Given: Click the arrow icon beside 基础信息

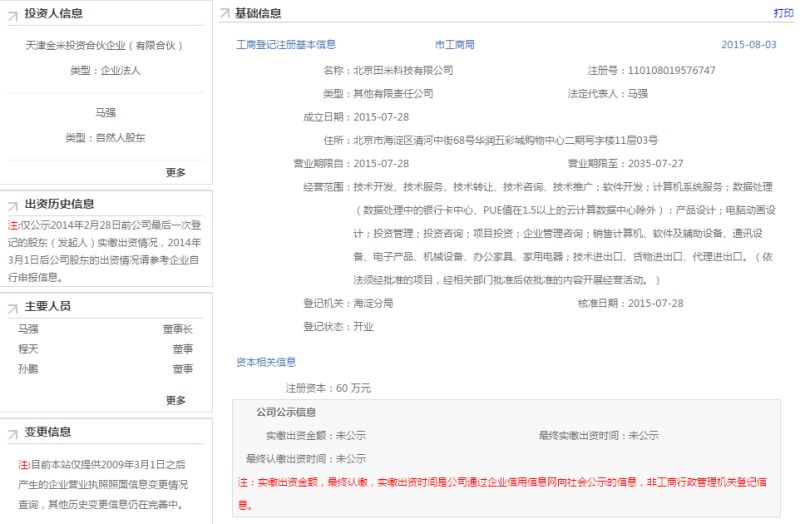Looking at the screenshot, I should click(x=224, y=13).
